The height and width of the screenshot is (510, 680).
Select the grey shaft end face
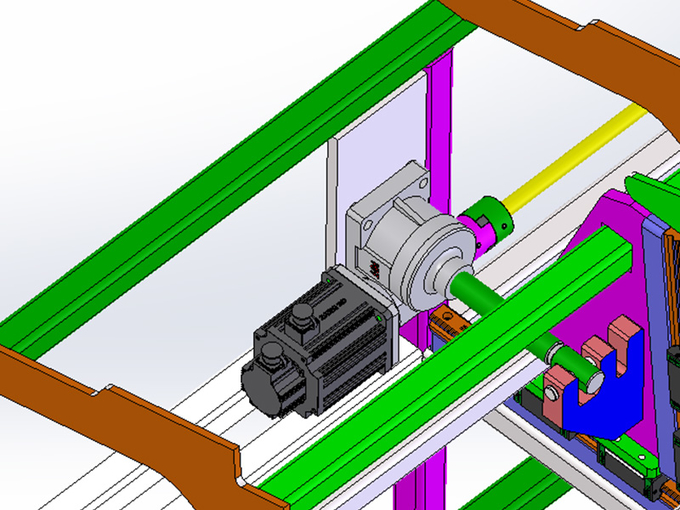pyautogui.click(x=597, y=382)
